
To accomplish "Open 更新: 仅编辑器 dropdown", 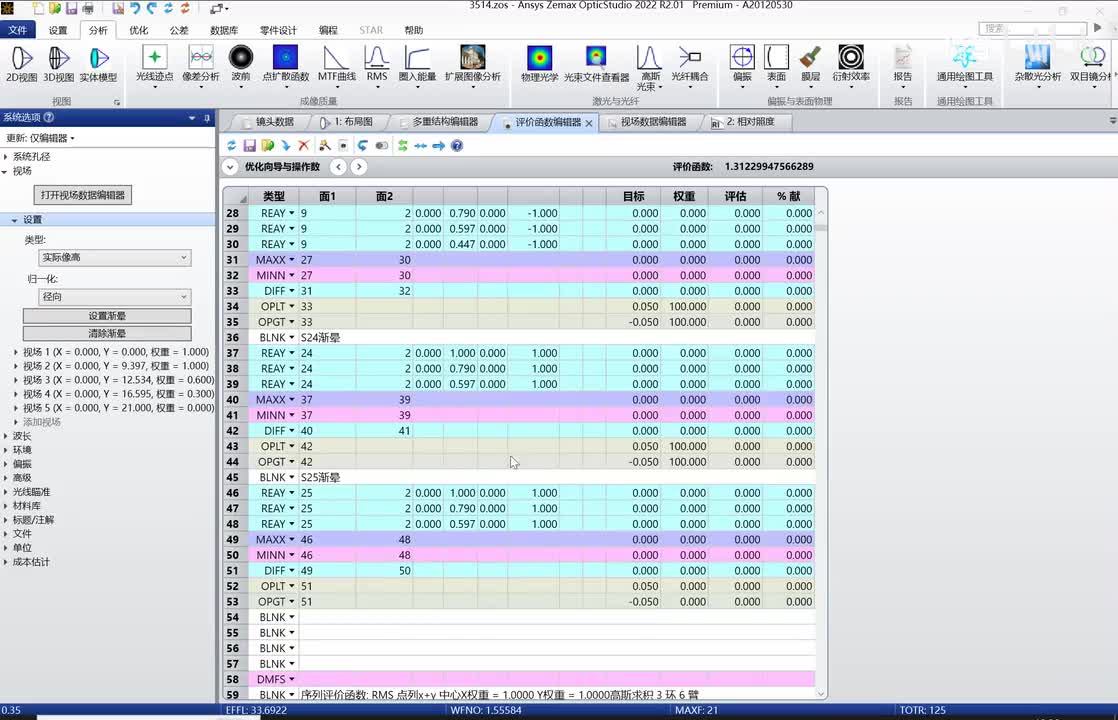I will [x=41, y=138].
